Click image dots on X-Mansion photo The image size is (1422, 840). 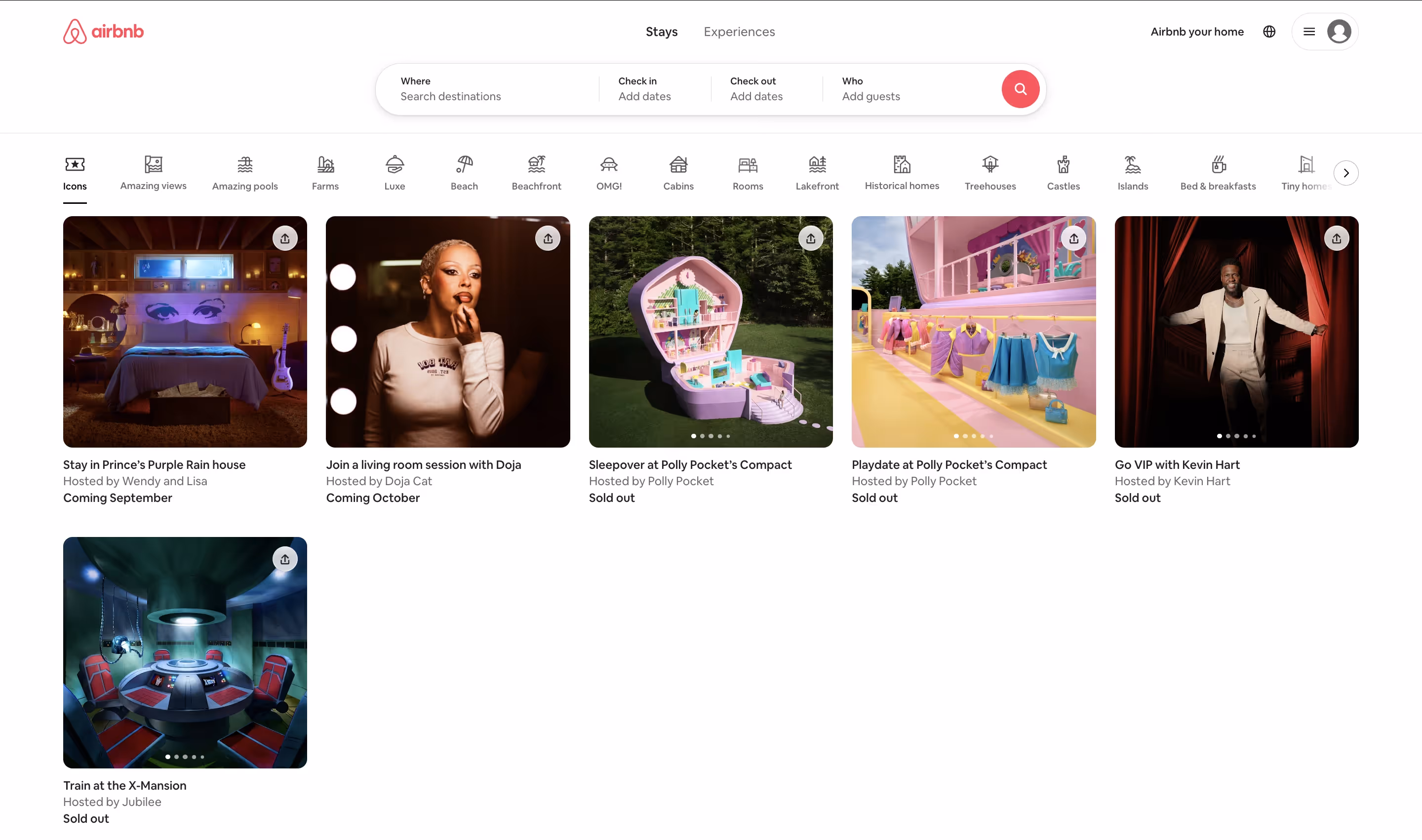tap(185, 756)
